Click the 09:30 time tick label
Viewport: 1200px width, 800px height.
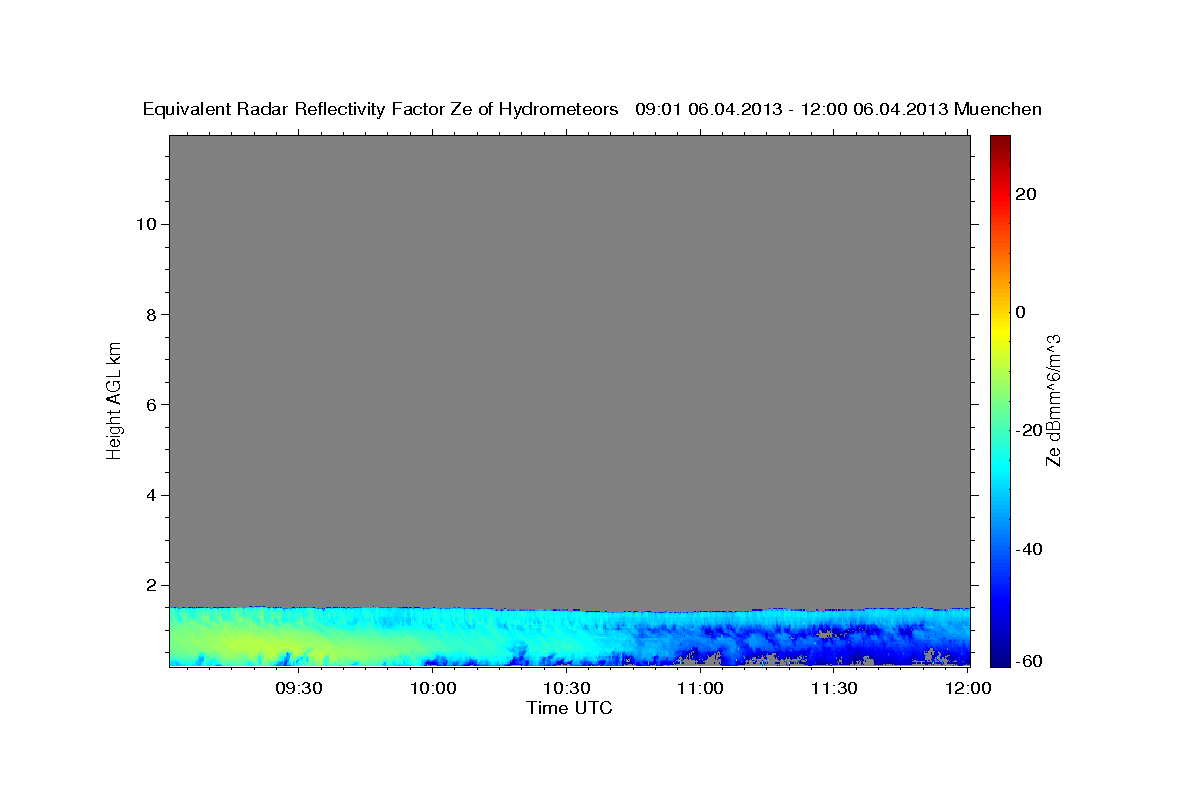(300, 688)
